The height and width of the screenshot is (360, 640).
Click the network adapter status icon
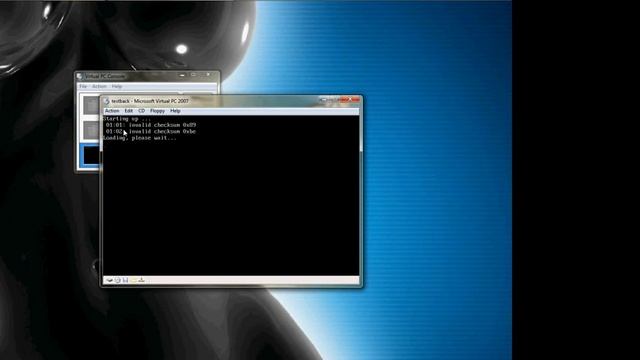click(141, 280)
